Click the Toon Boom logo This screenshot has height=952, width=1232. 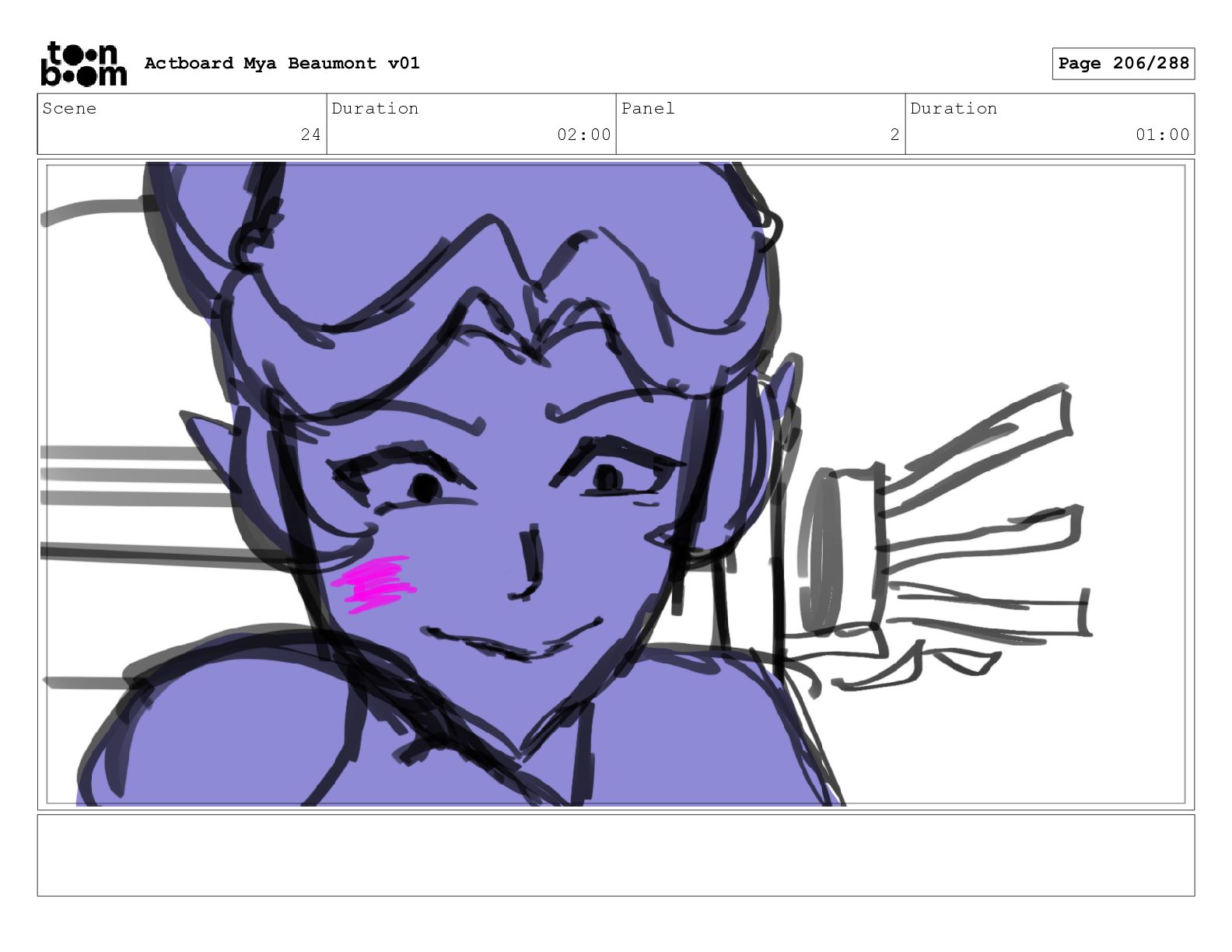(x=83, y=63)
